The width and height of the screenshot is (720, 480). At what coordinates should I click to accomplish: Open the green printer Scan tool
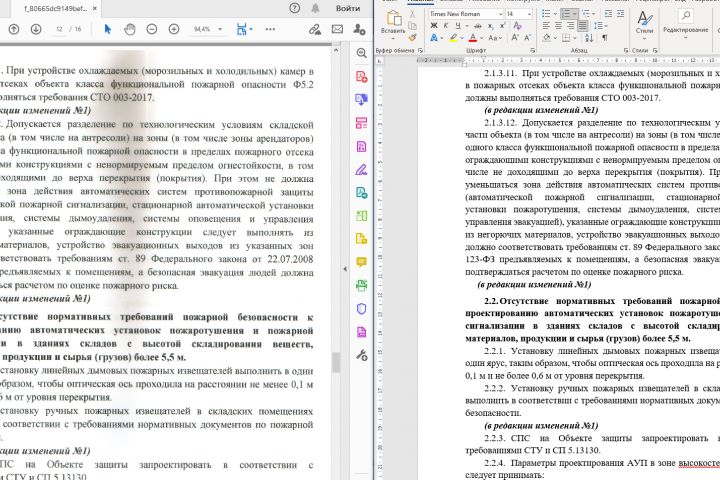point(361,285)
